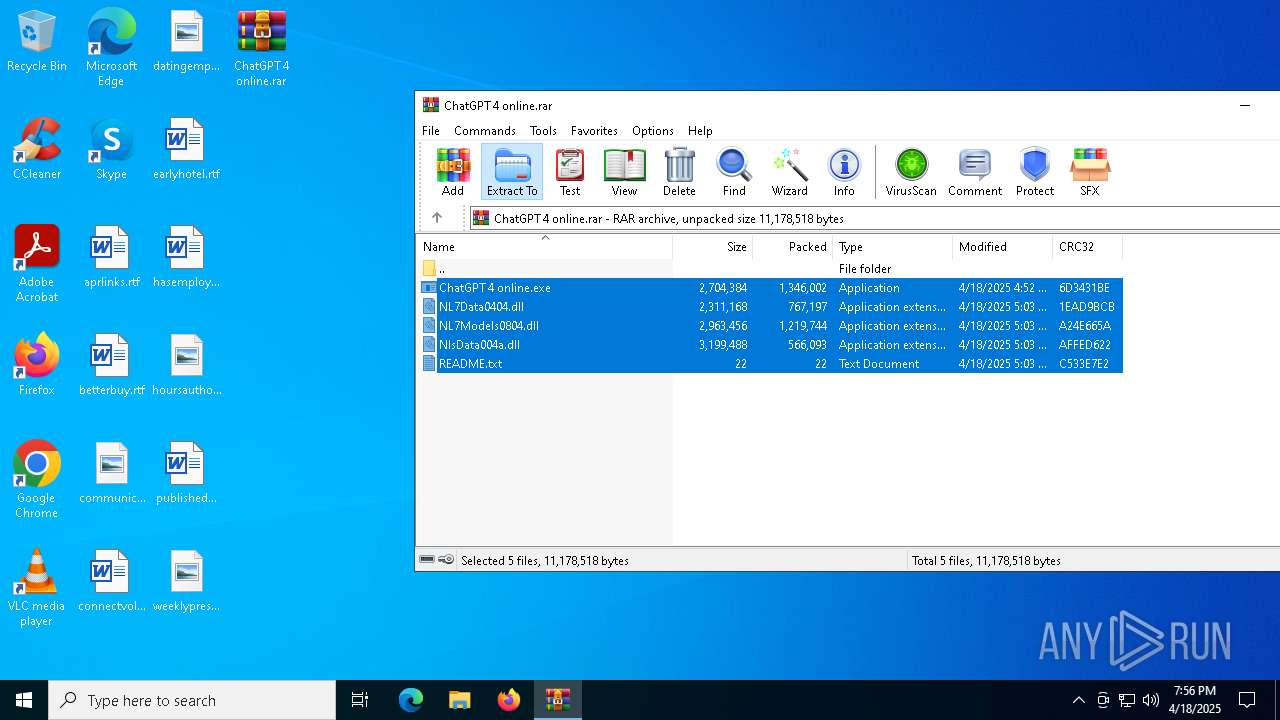Select ChatGPT4 online.exe in the archive

770,288
